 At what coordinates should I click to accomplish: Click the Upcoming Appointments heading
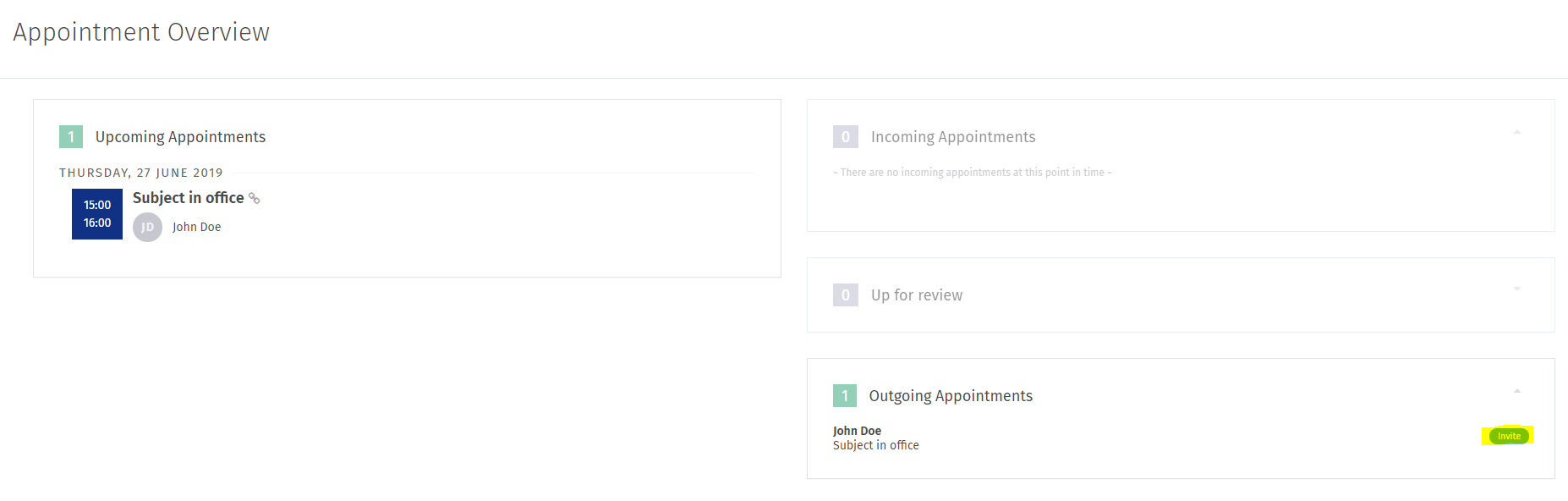coord(180,137)
